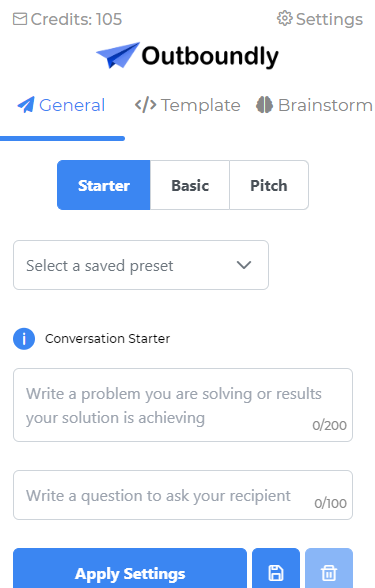Focus the problem or results text field
This screenshot has width=375, height=588.
coord(183,405)
